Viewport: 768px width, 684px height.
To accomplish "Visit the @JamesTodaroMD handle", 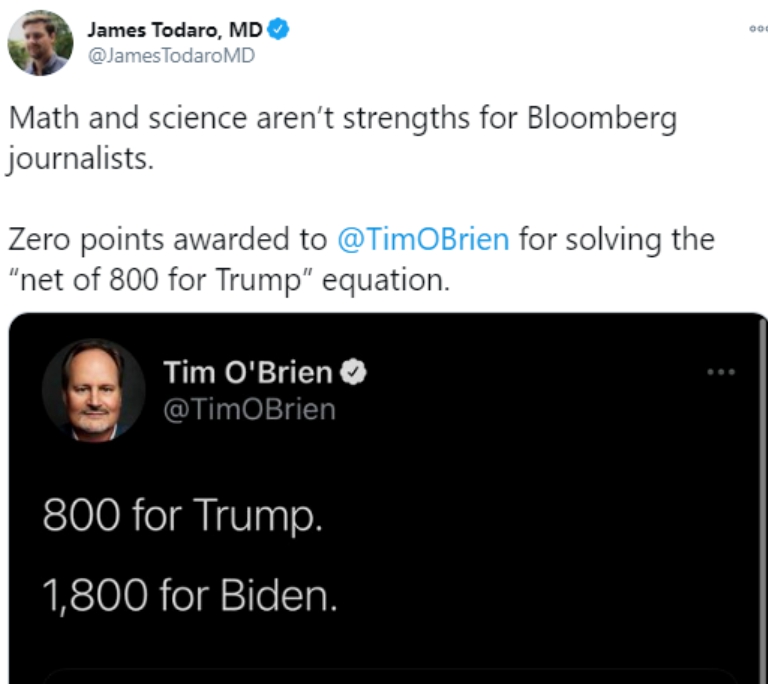I will click(171, 55).
